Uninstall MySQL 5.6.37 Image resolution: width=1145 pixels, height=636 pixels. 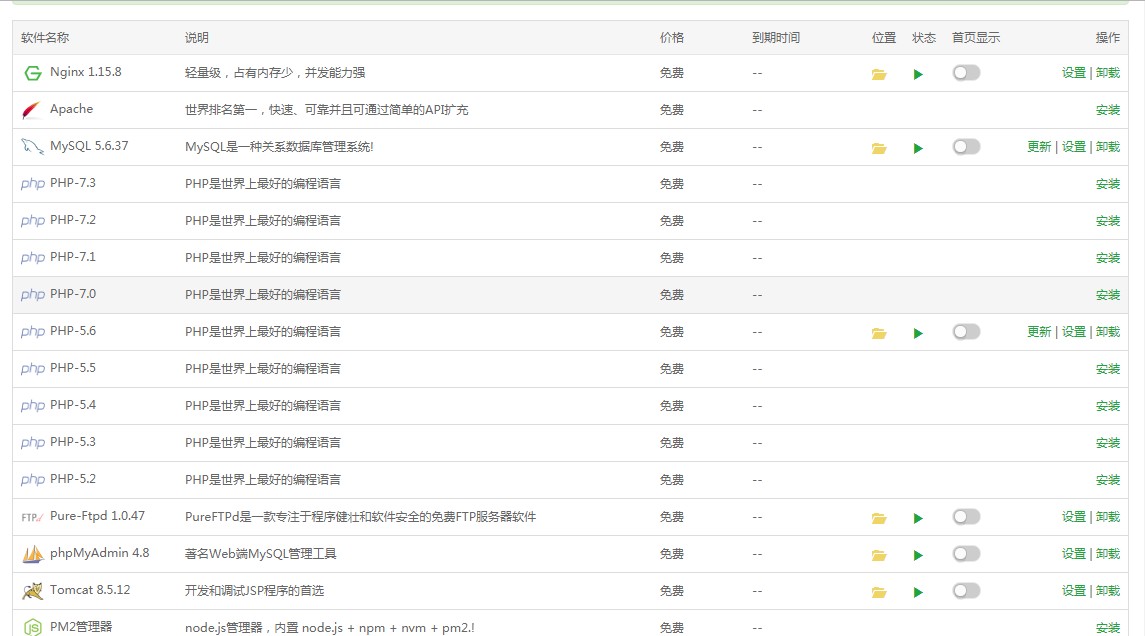(1108, 147)
